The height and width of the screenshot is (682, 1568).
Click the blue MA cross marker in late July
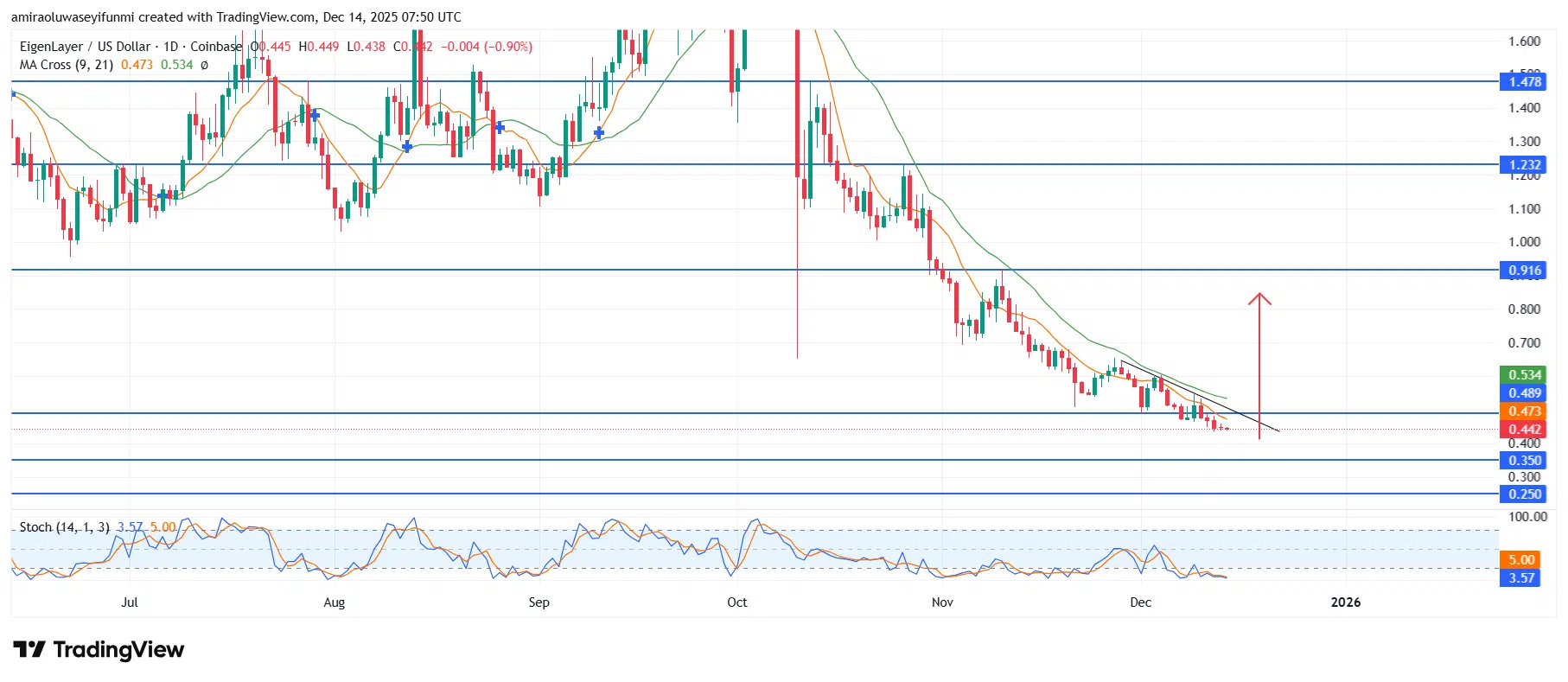coord(315,115)
